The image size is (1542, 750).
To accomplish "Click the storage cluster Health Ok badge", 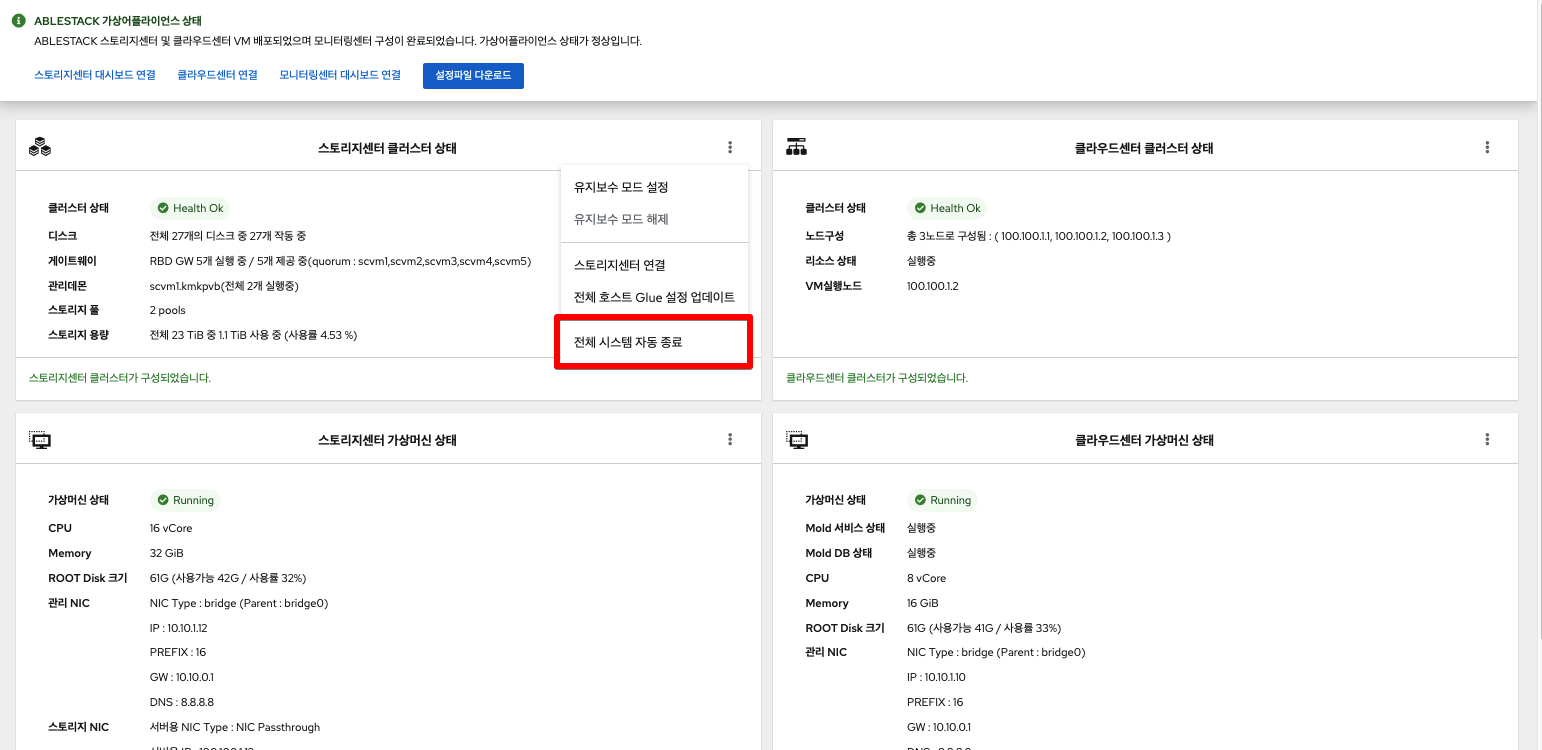I will click(x=190, y=208).
